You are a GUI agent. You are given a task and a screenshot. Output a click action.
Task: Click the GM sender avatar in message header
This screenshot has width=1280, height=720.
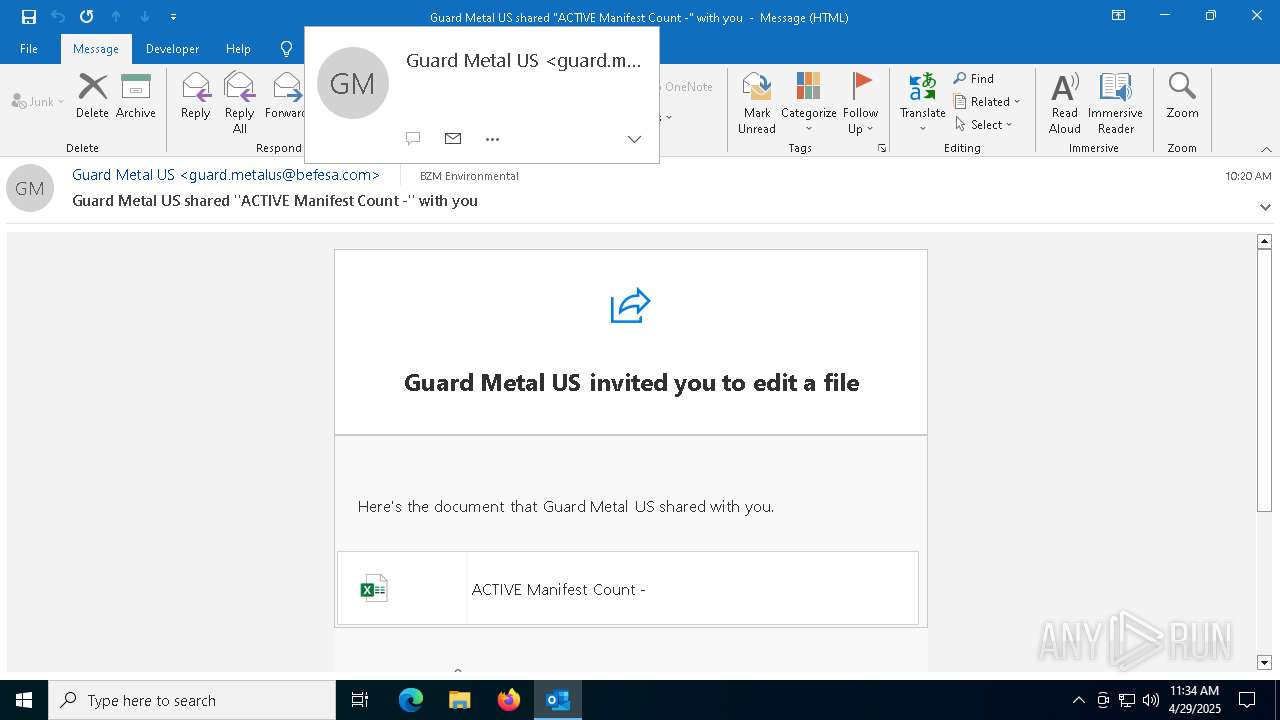tap(30, 188)
